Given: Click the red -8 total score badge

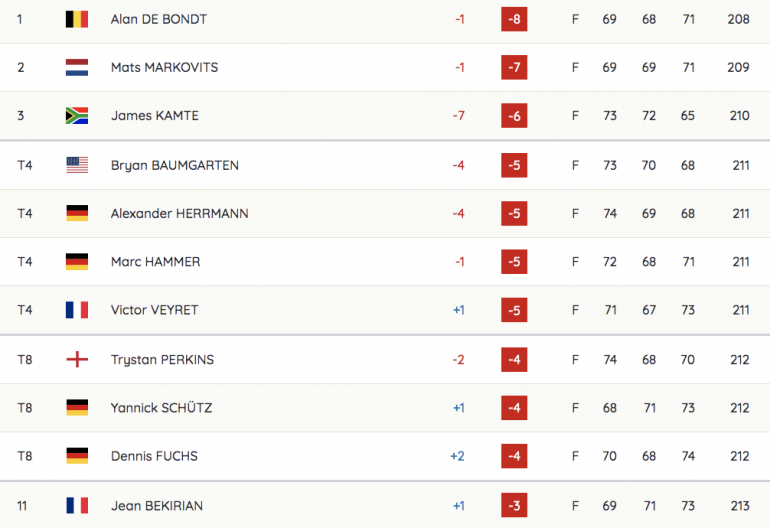Looking at the screenshot, I should (x=514, y=19).
